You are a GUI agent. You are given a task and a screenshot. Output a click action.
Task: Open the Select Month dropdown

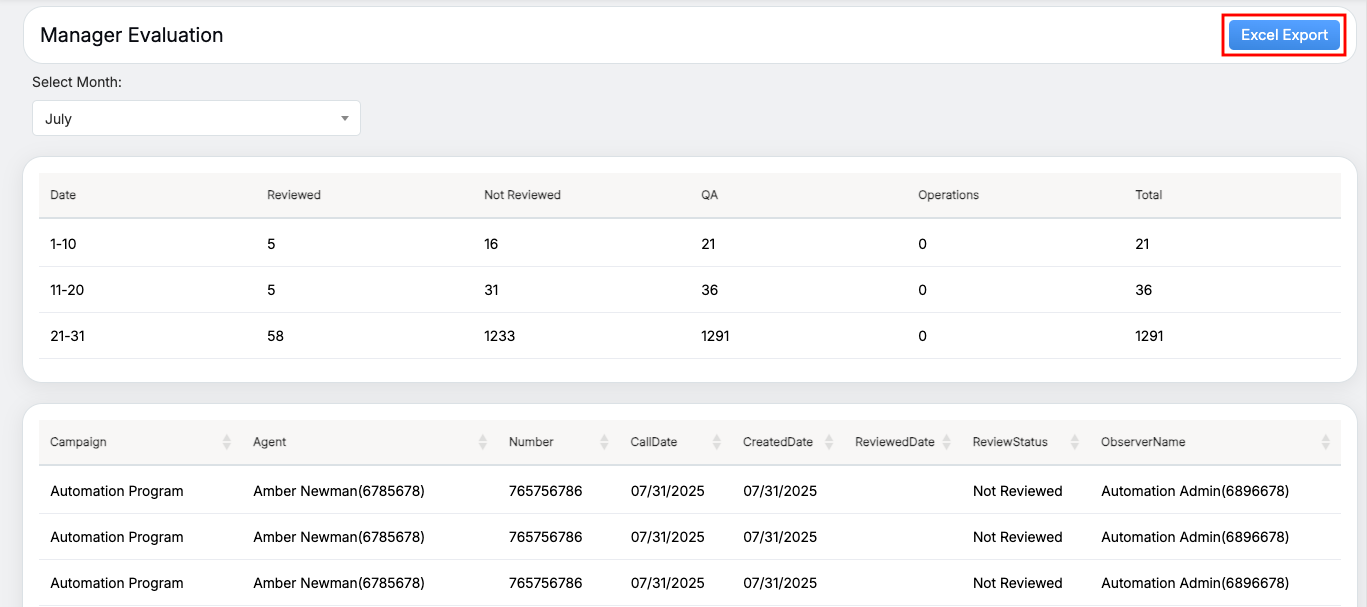pyautogui.click(x=196, y=118)
